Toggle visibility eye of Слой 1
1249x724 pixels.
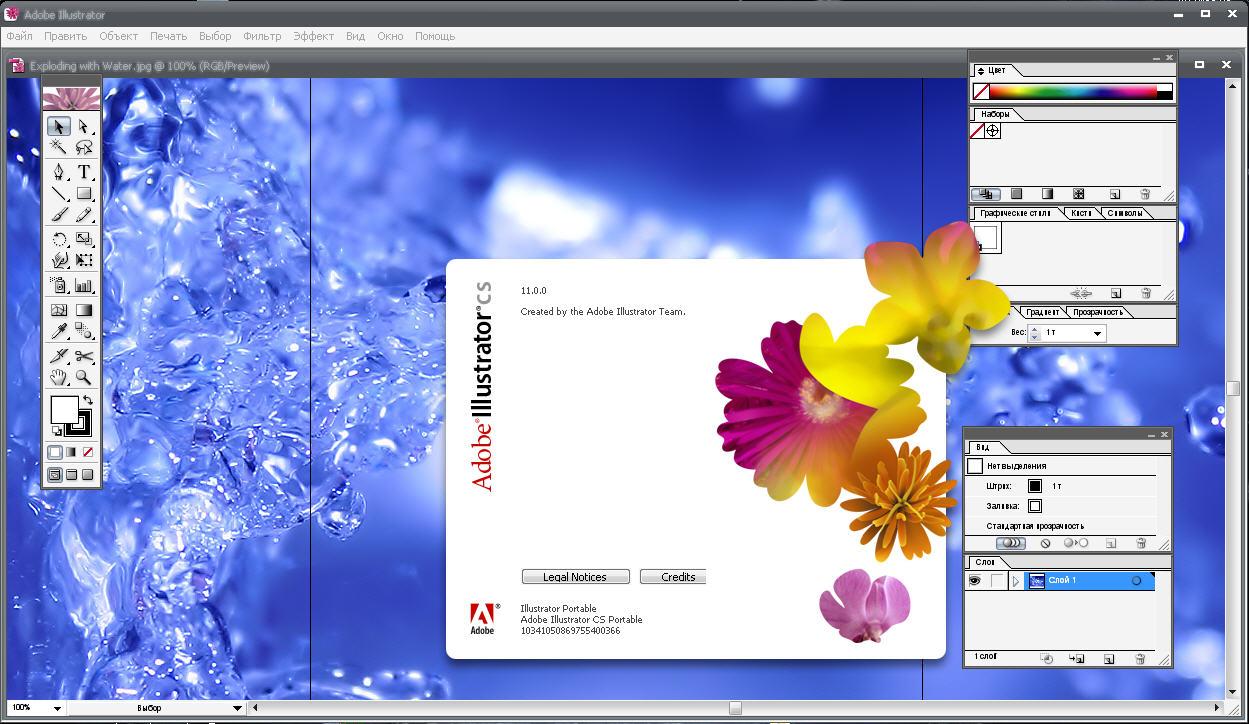[975, 581]
